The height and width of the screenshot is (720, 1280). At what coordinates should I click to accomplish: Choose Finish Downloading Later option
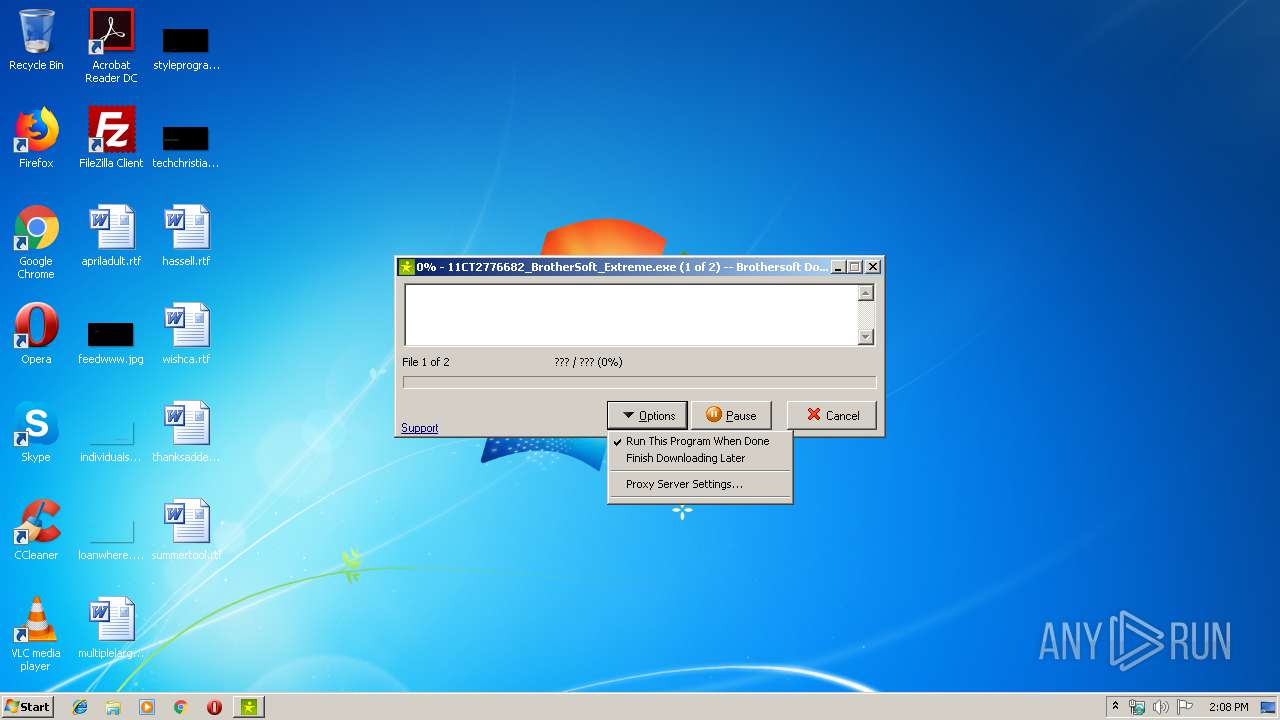tap(700, 458)
